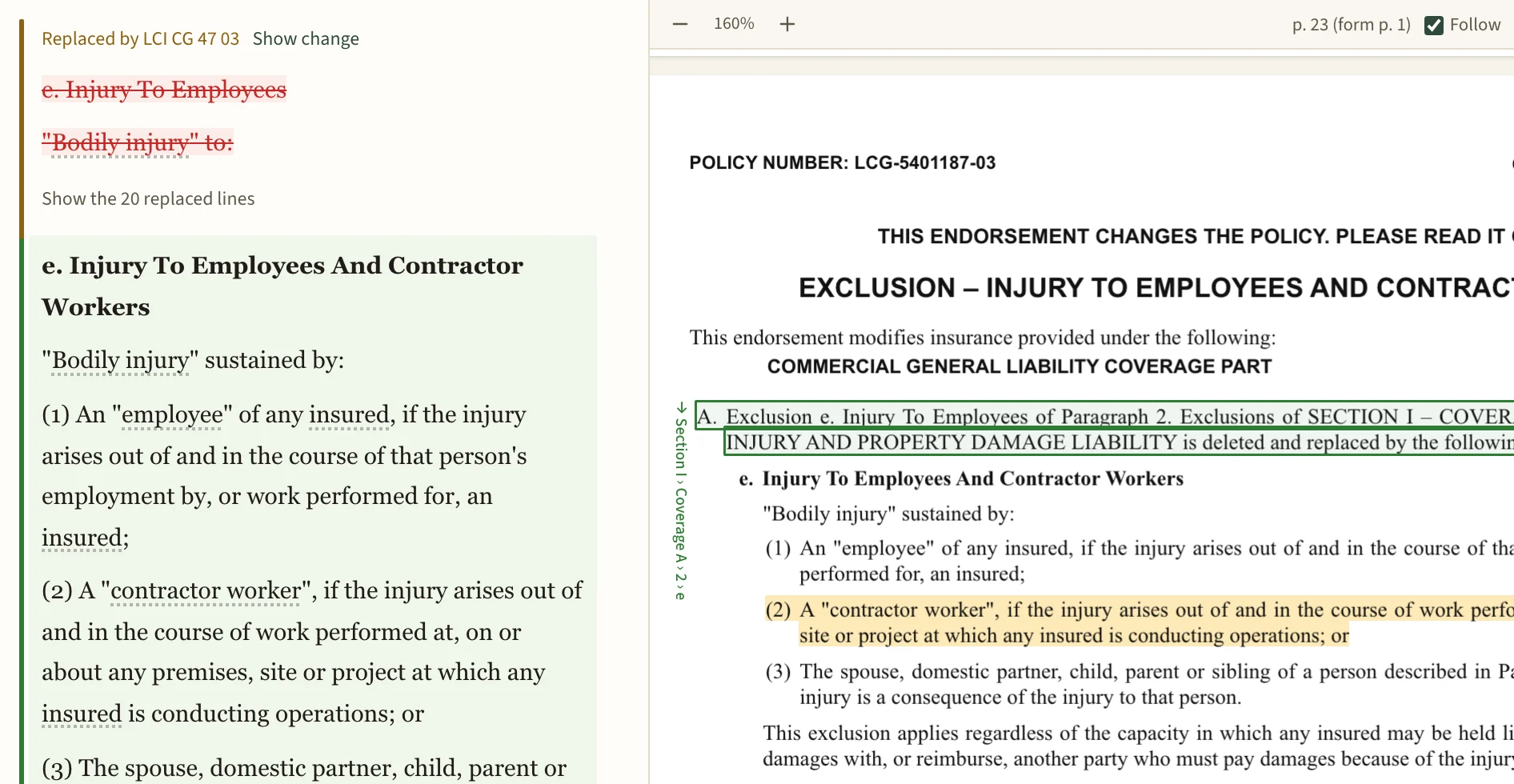The width and height of the screenshot is (1514, 784).
Task: Click the green-outlined paragraph A. in the document
Action: pos(1104,429)
